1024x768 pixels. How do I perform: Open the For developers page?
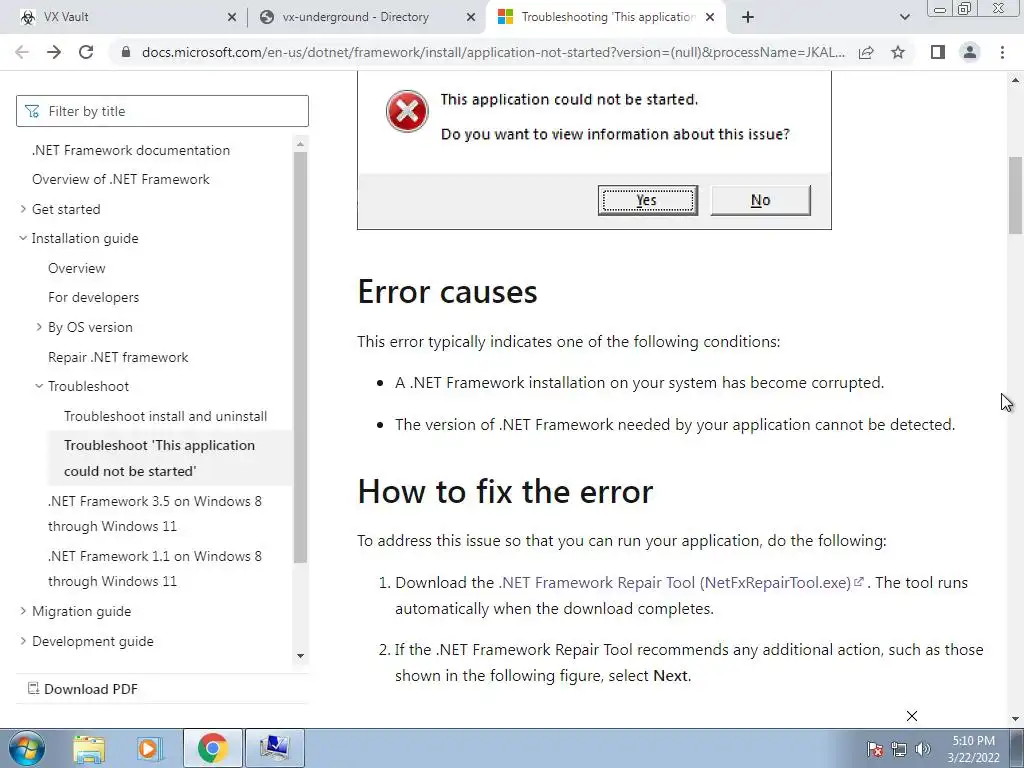tap(93, 297)
